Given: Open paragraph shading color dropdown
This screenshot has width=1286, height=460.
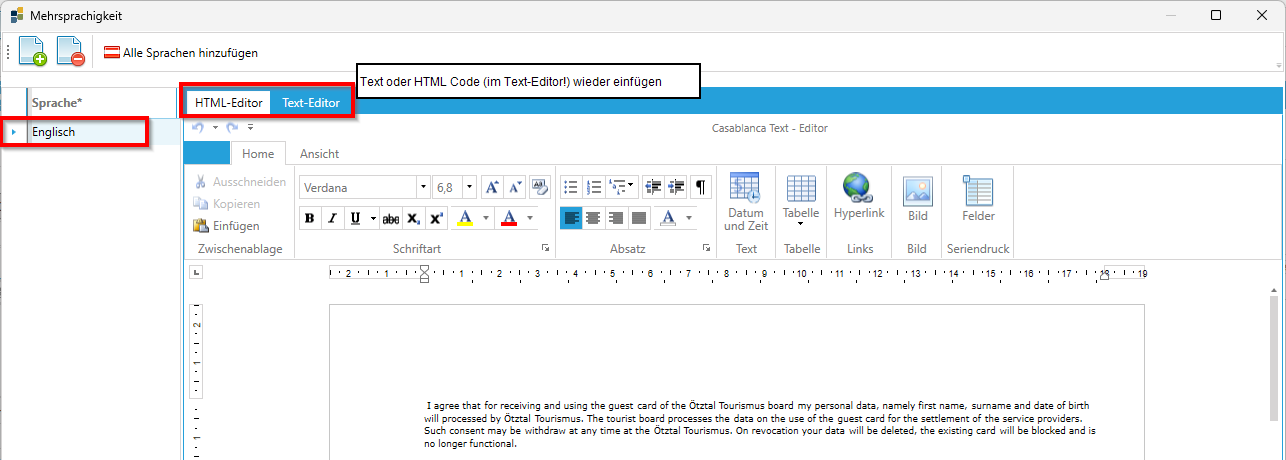Looking at the screenshot, I should (688, 218).
